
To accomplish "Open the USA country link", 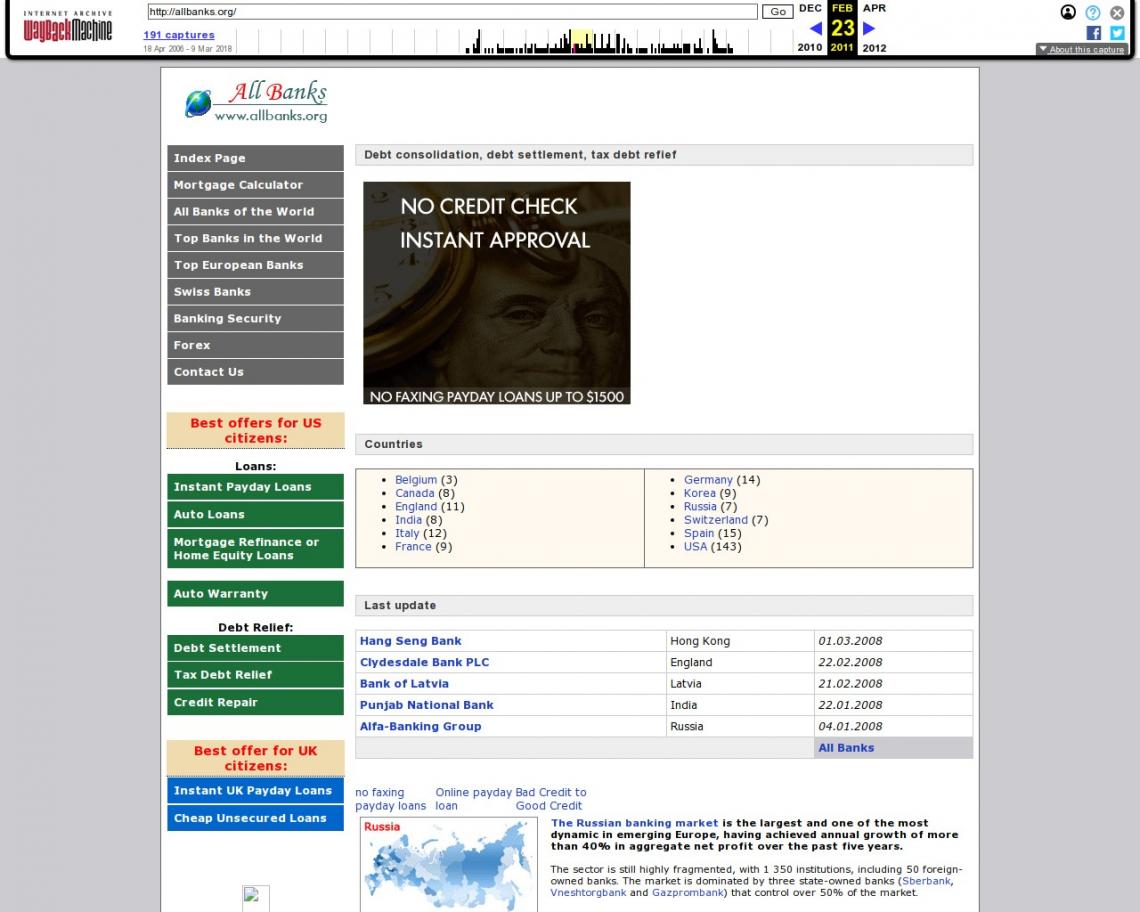I will 695,547.
